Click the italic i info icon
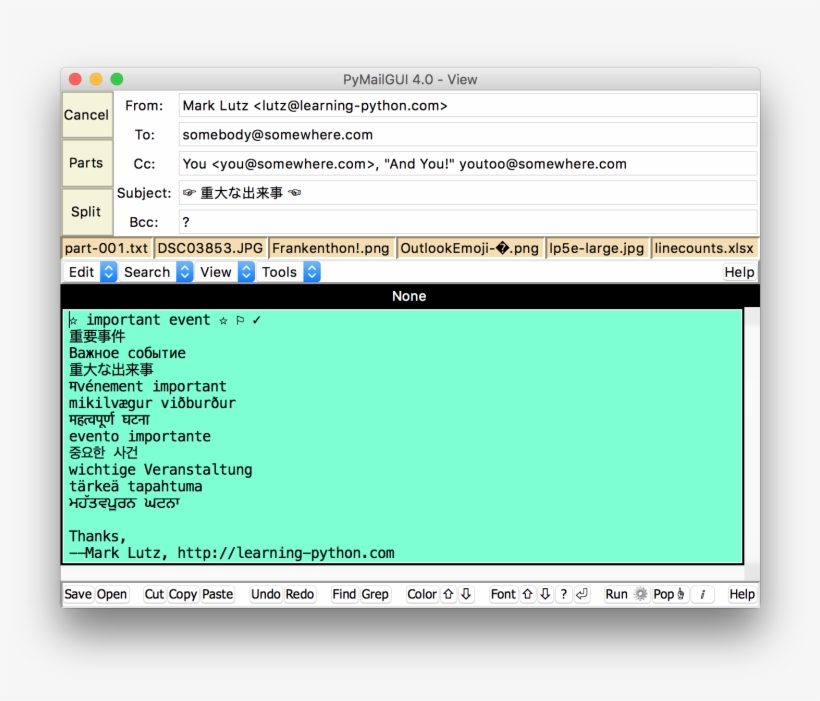Image resolution: width=820 pixels, height=701 pixels. [x=702, y=594]
